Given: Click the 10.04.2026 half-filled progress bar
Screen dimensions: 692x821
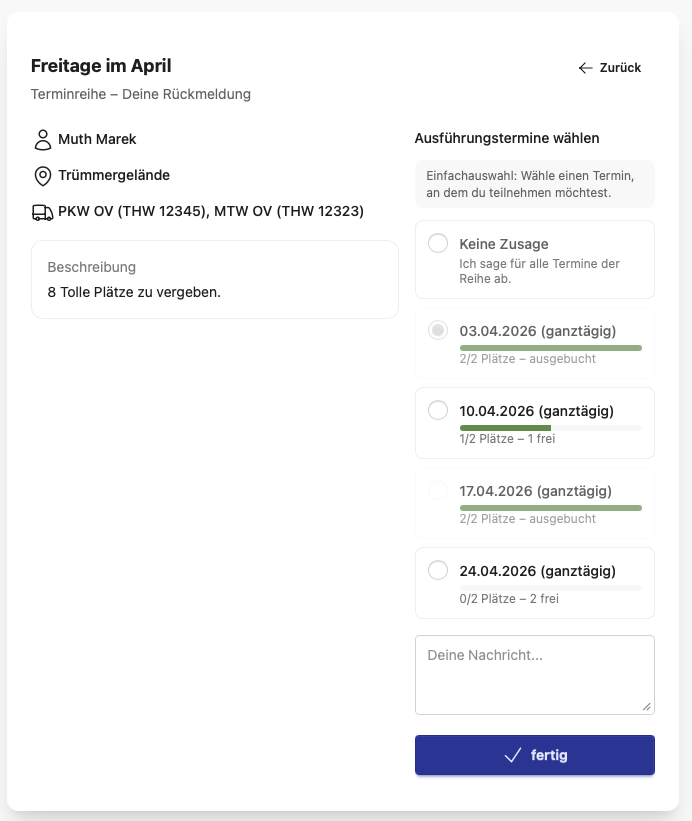Looking at the screenshot, I should pos(551,428).
